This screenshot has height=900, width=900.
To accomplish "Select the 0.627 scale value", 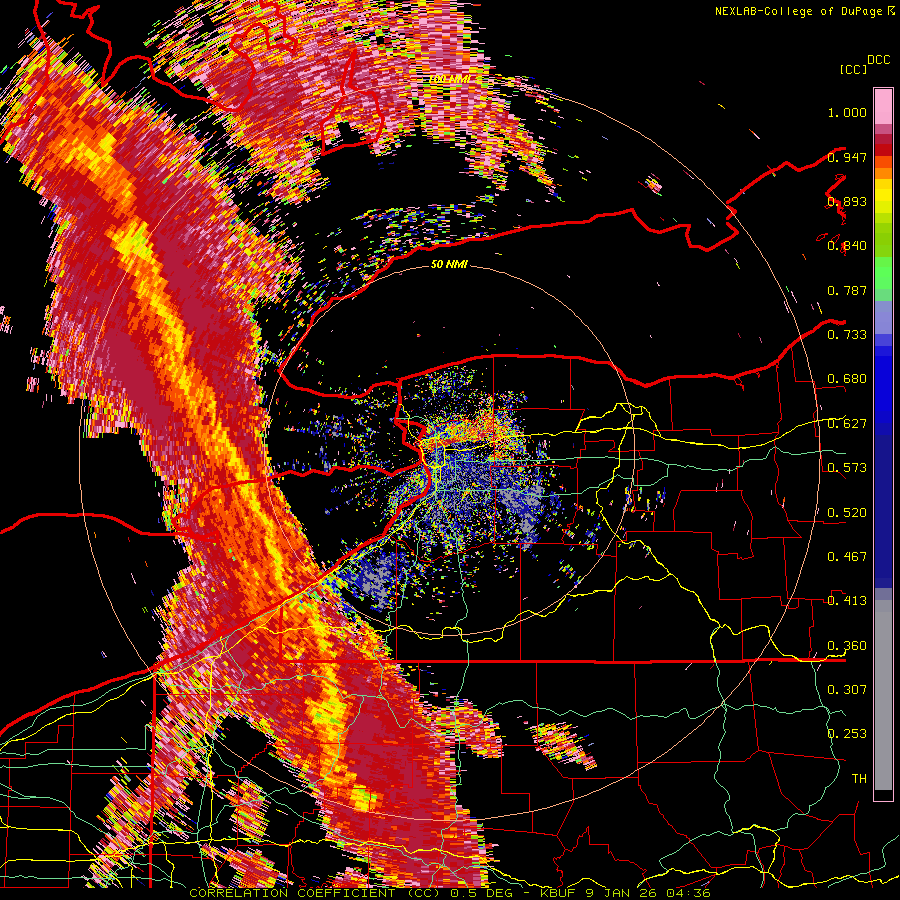I will (847, 424).
